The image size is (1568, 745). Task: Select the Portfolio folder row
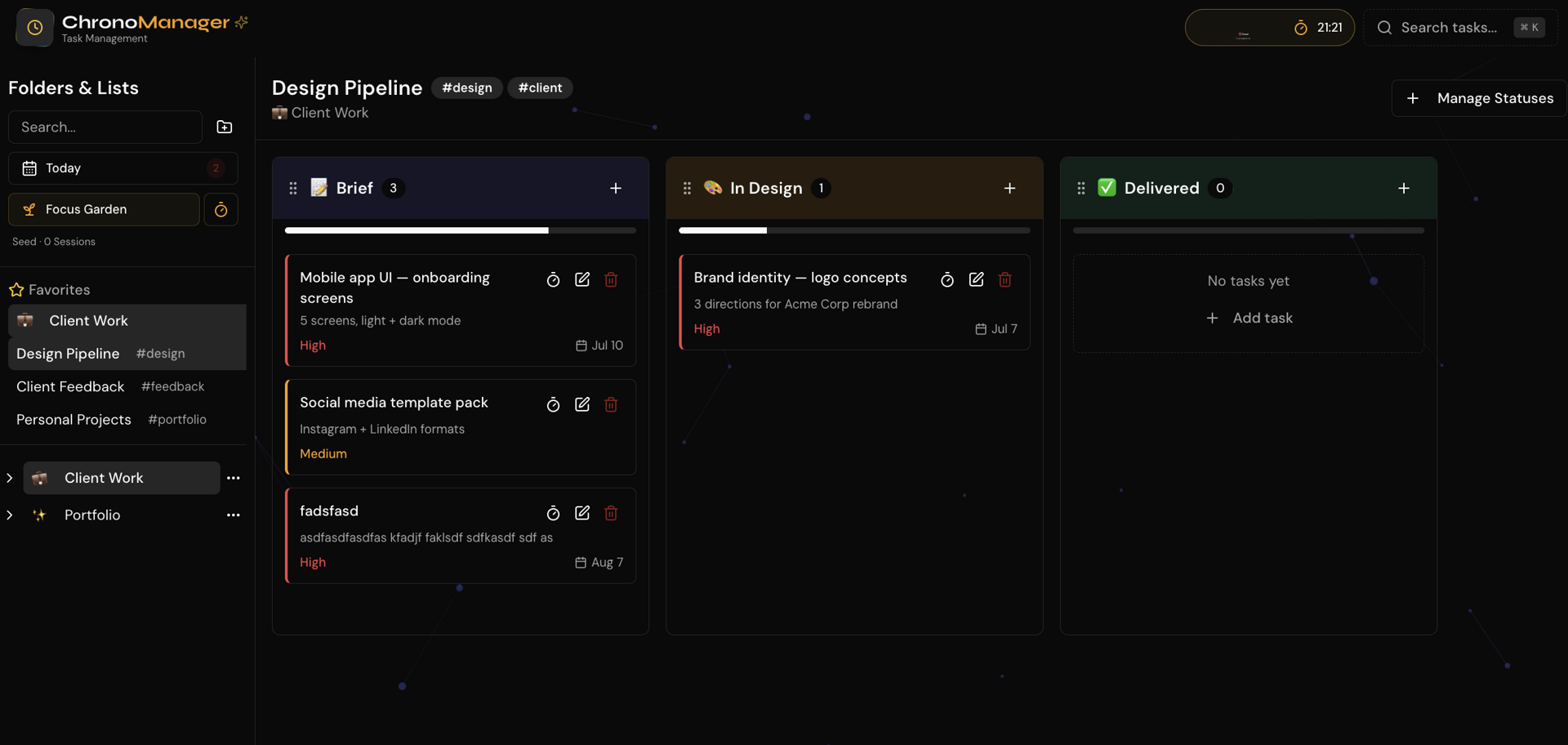[x=122, y=515]
